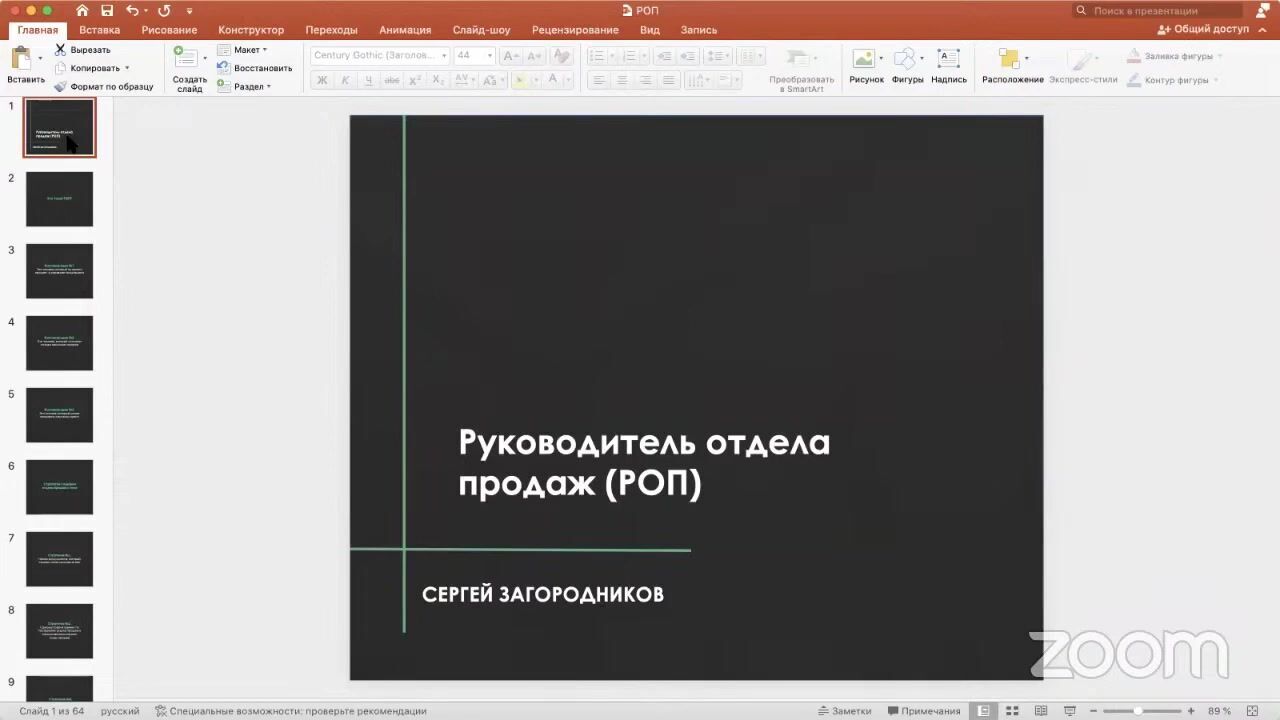Open the Примечания comments pane
This screenshot has width=1280, height=720.
pos(924,711)
